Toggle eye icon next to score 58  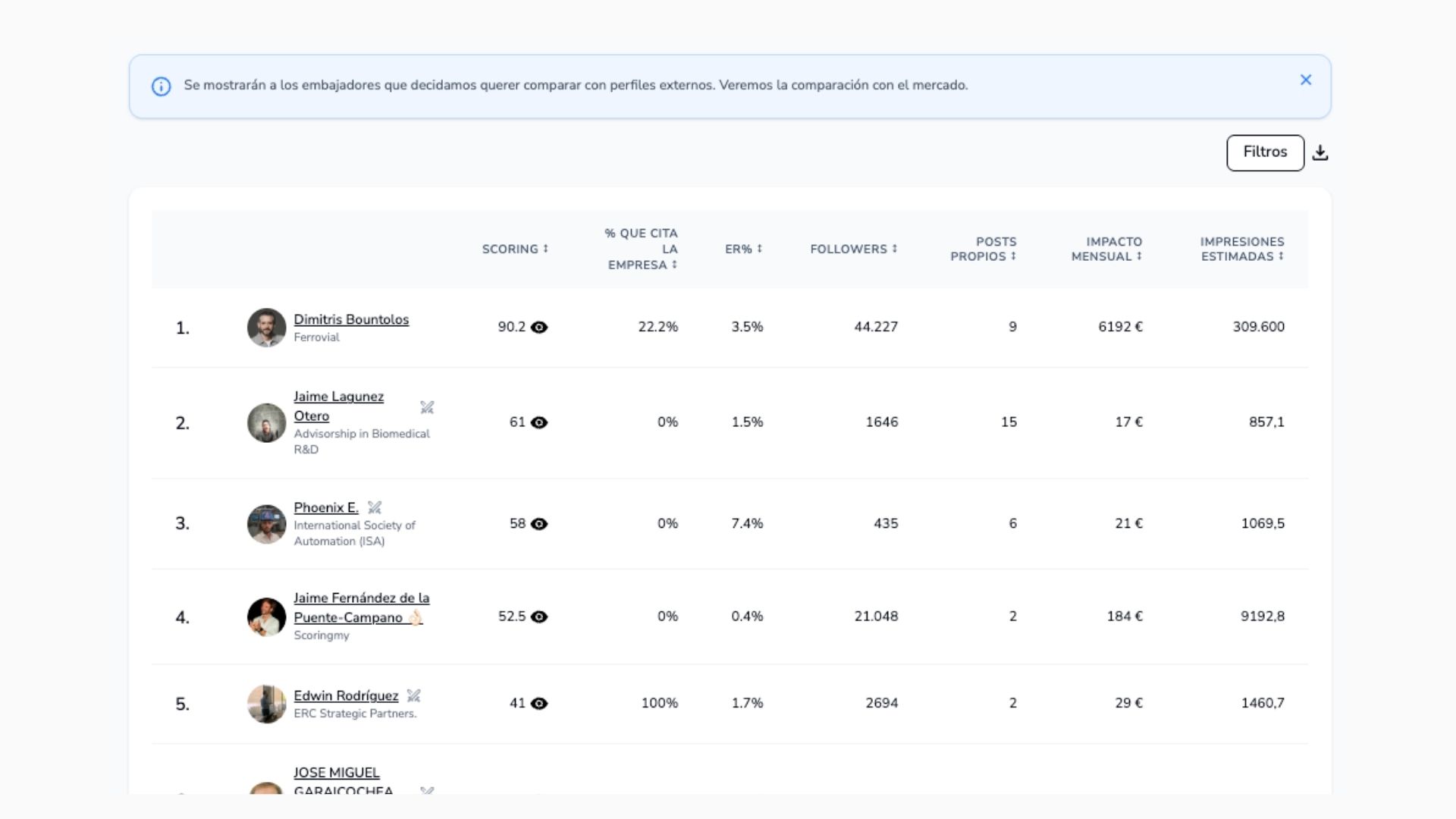539,524
